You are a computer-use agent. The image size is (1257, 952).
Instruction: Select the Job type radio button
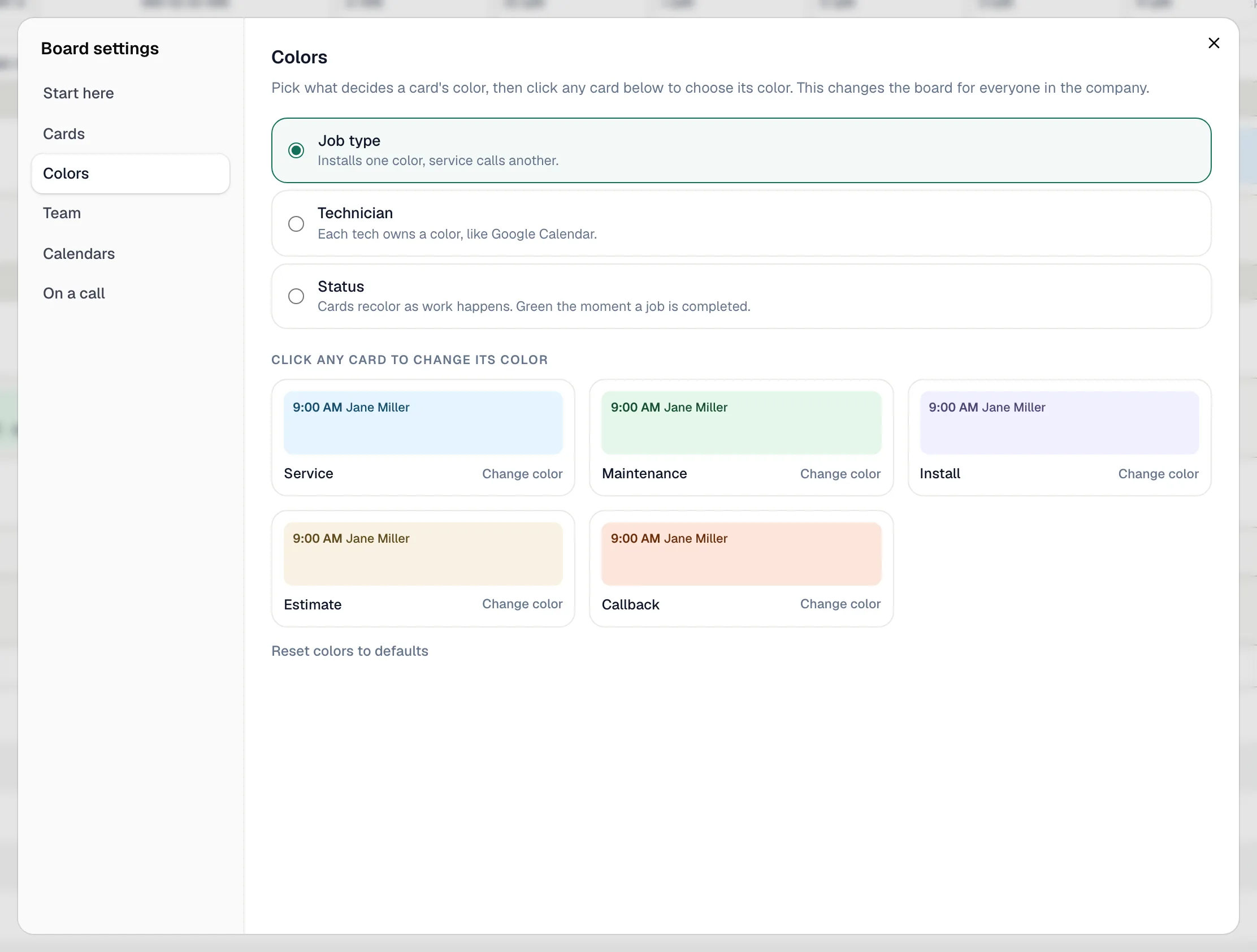point(296,150)
